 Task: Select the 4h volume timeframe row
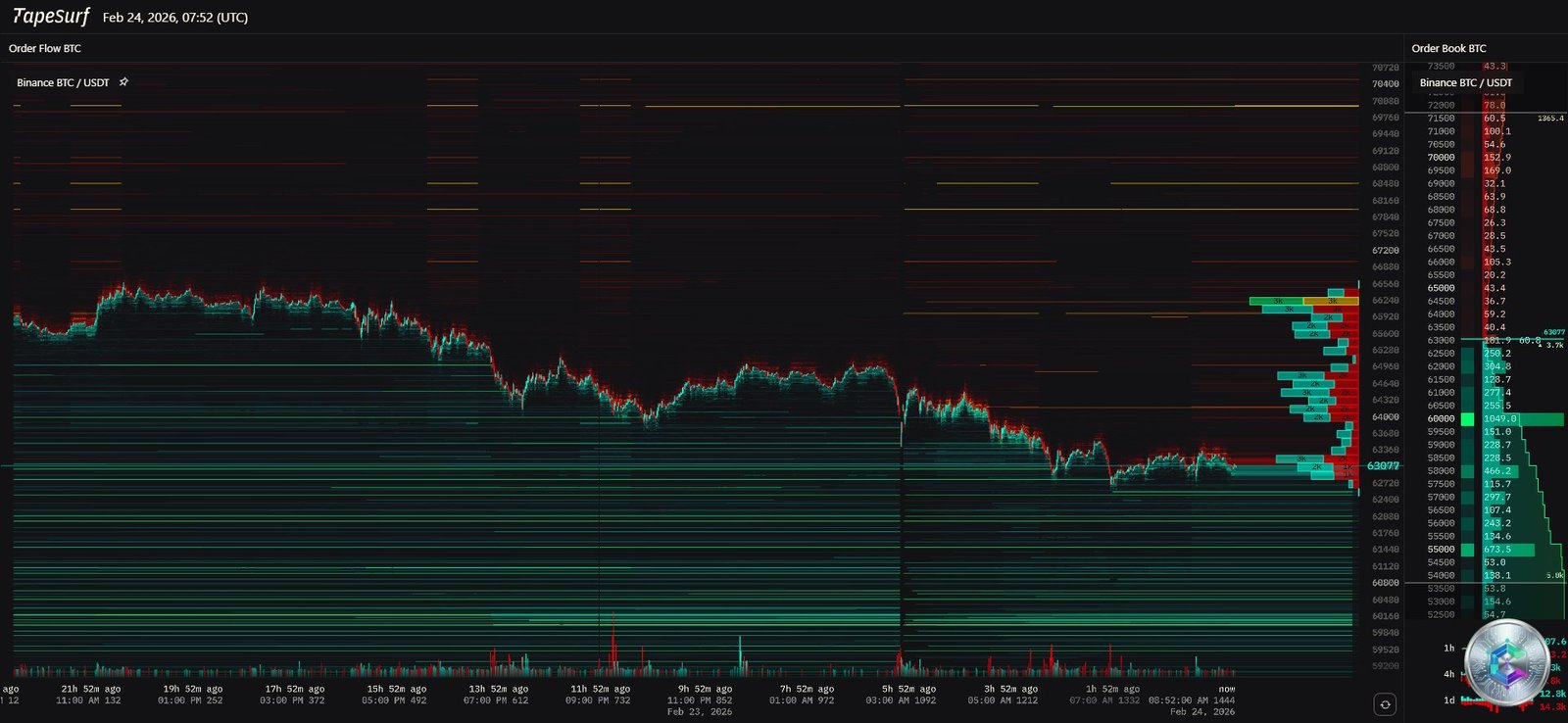[x=1486, y=674]
